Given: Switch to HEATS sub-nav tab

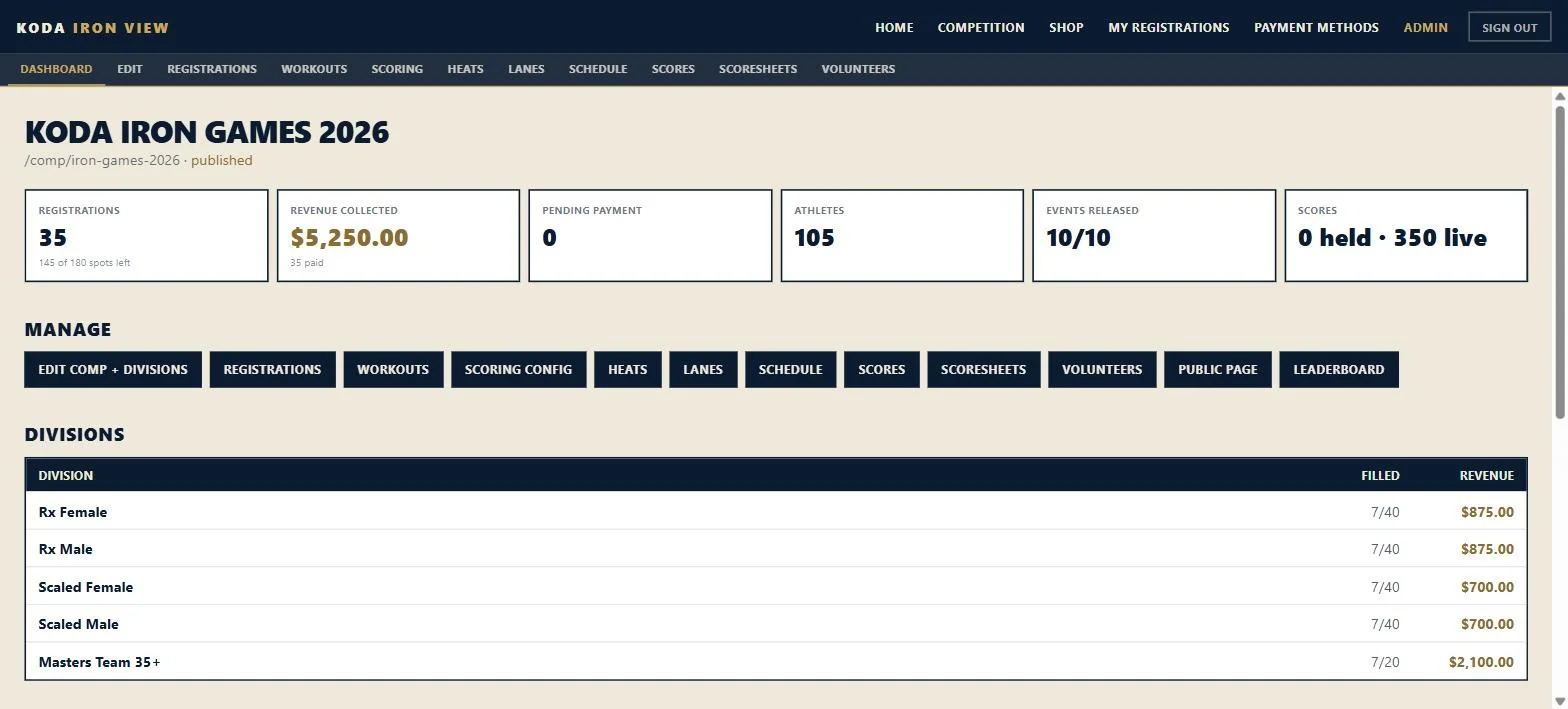Looking at the screenshot, I should click(x=465, y=69).
